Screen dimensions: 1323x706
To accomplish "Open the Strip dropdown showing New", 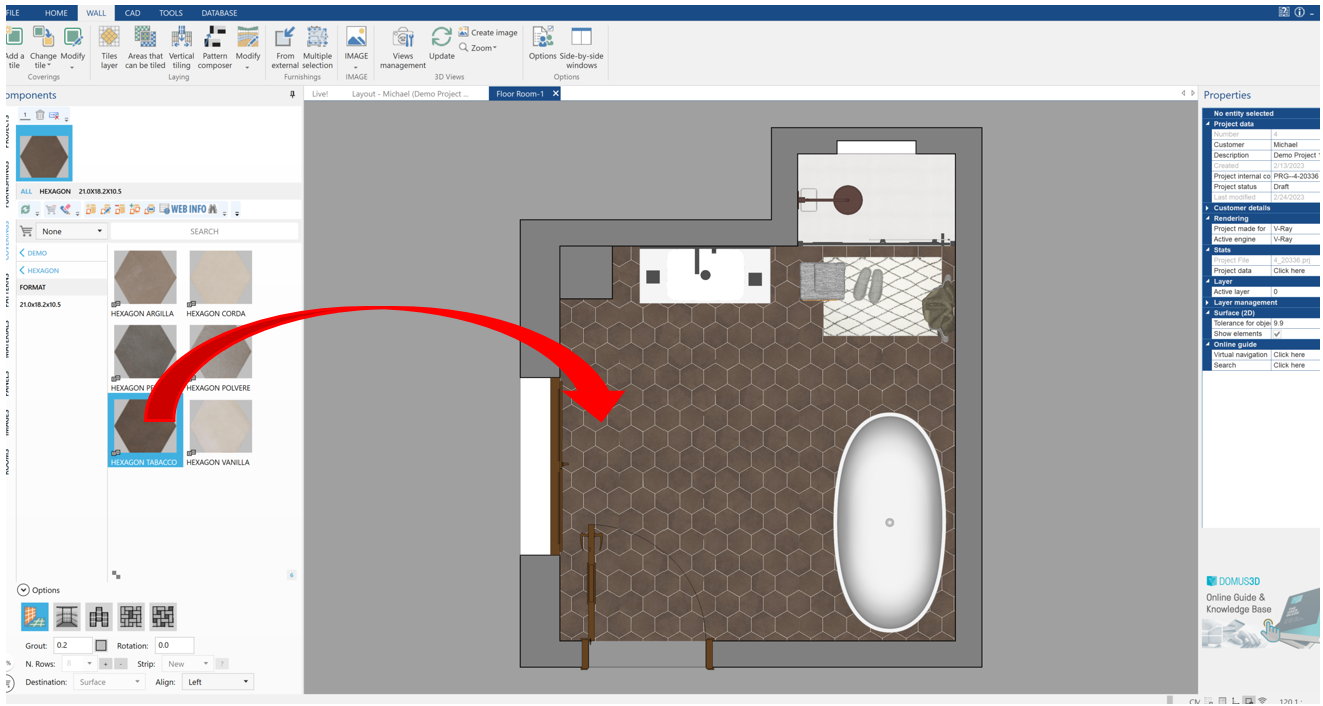I will point(186,663).
